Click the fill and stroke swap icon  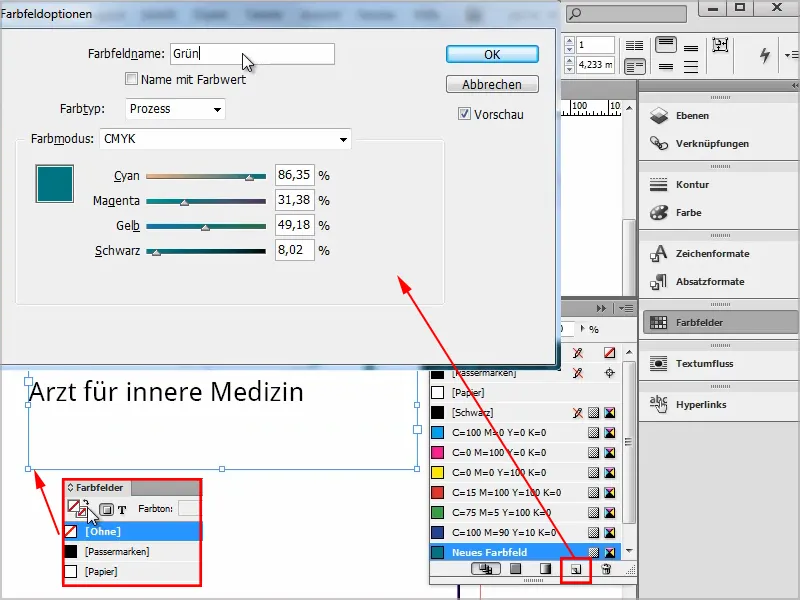86,503
